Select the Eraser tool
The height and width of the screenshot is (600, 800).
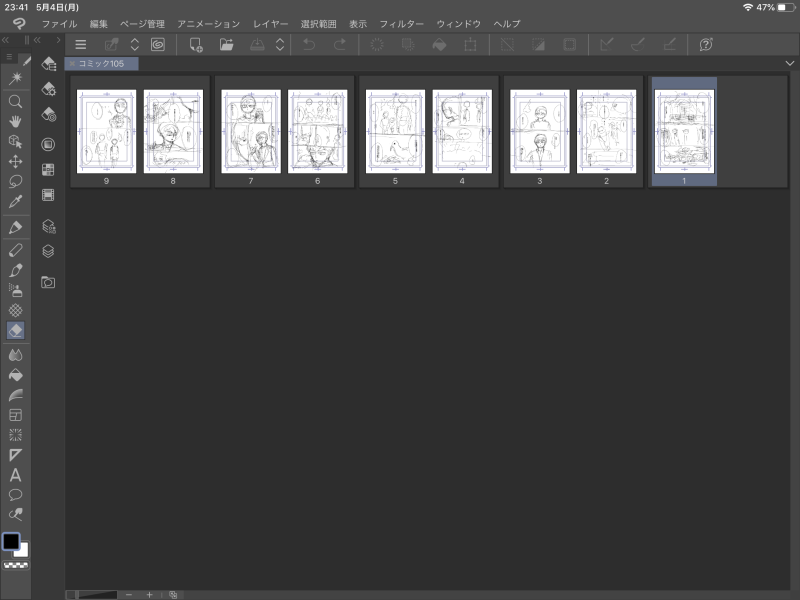tap(15, 331)
